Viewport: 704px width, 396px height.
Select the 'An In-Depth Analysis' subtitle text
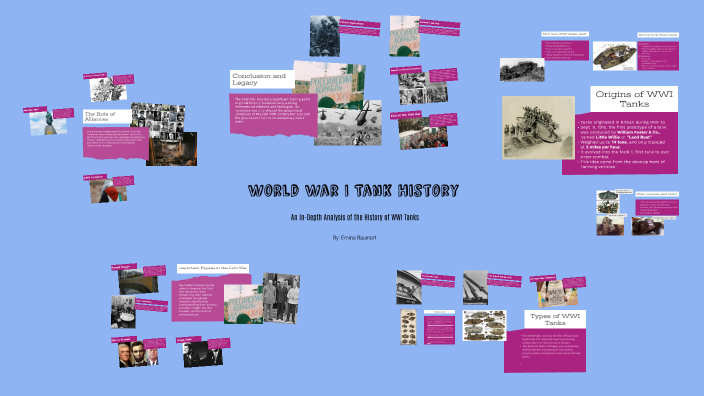[355, 217]
